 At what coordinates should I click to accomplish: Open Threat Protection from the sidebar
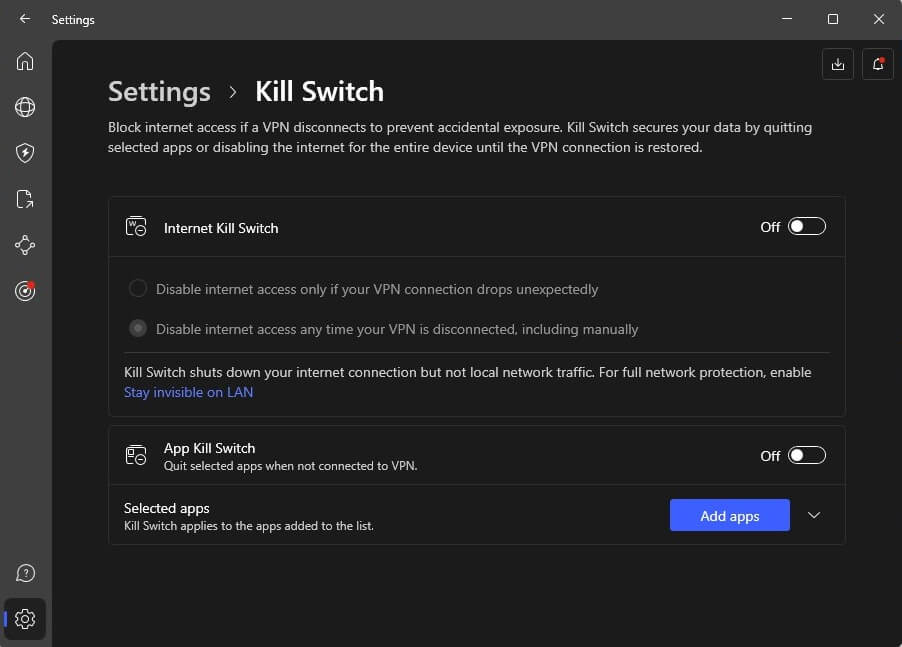coord(25,153)
